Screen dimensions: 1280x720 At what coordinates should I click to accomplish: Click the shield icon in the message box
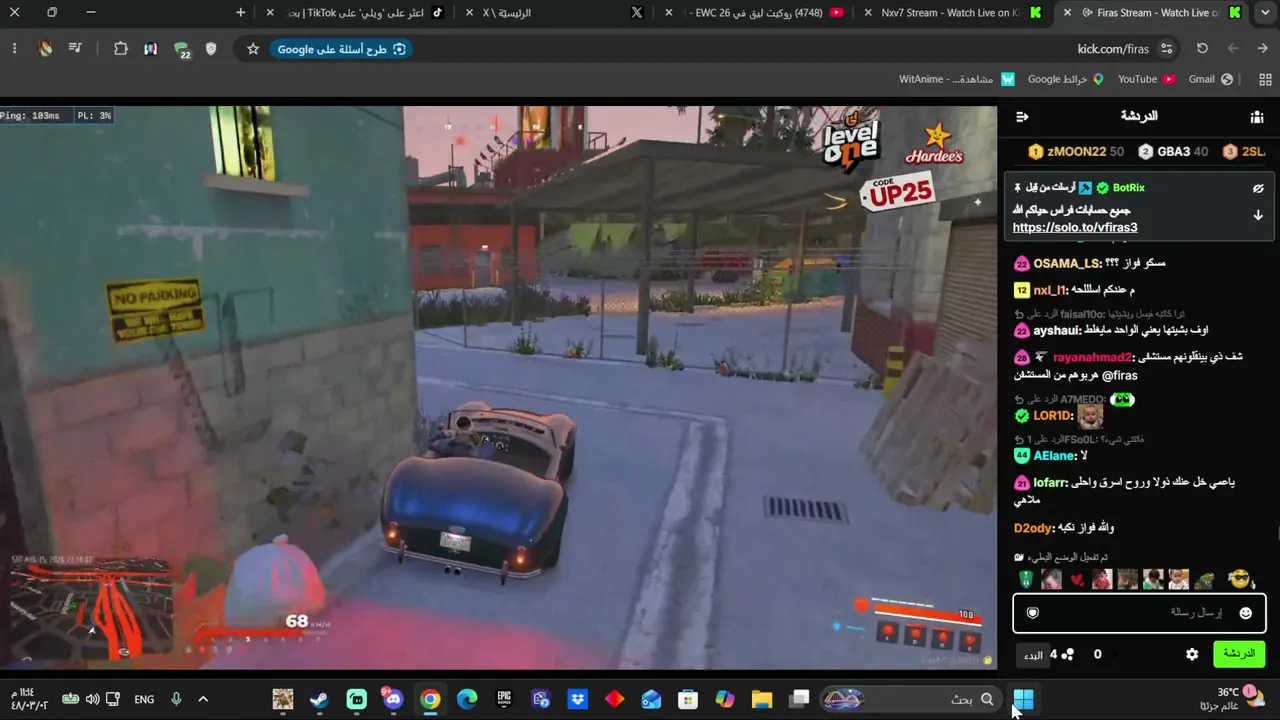pyautogui.click(x=1033, y=613)
